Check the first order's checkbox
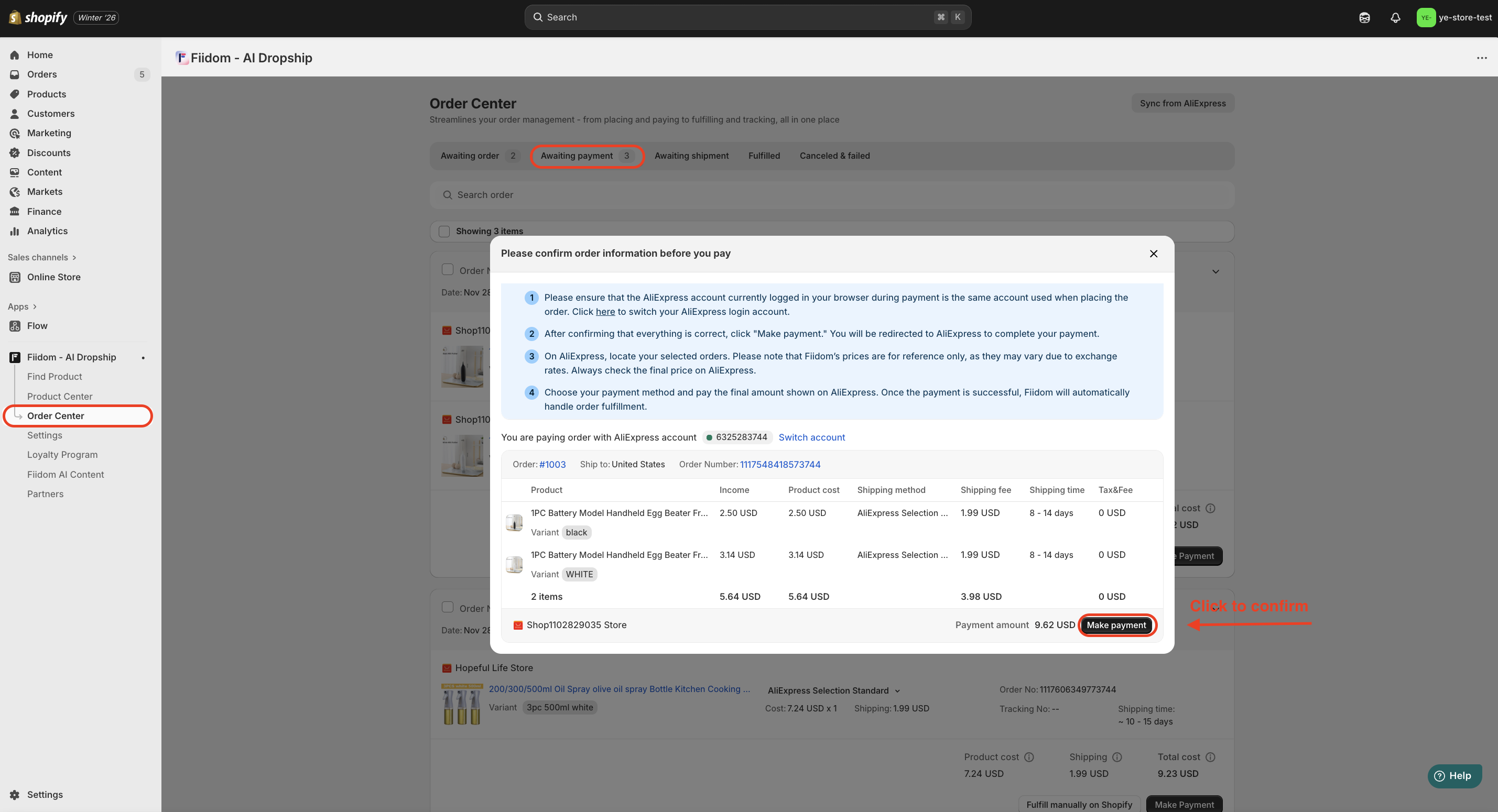Viewport: 1498px width, 812px height. coord(447,270)
